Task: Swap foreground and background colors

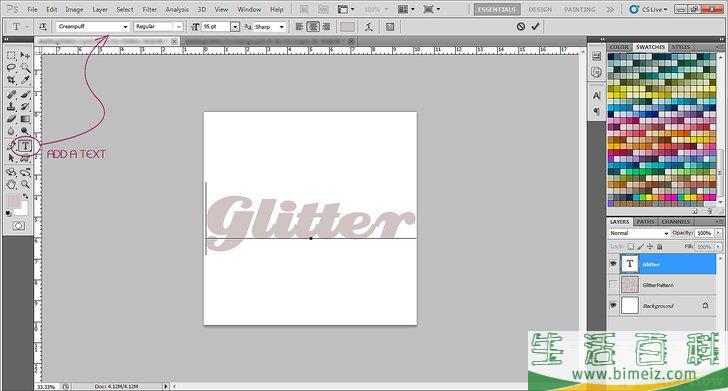Action: point(26,196)
